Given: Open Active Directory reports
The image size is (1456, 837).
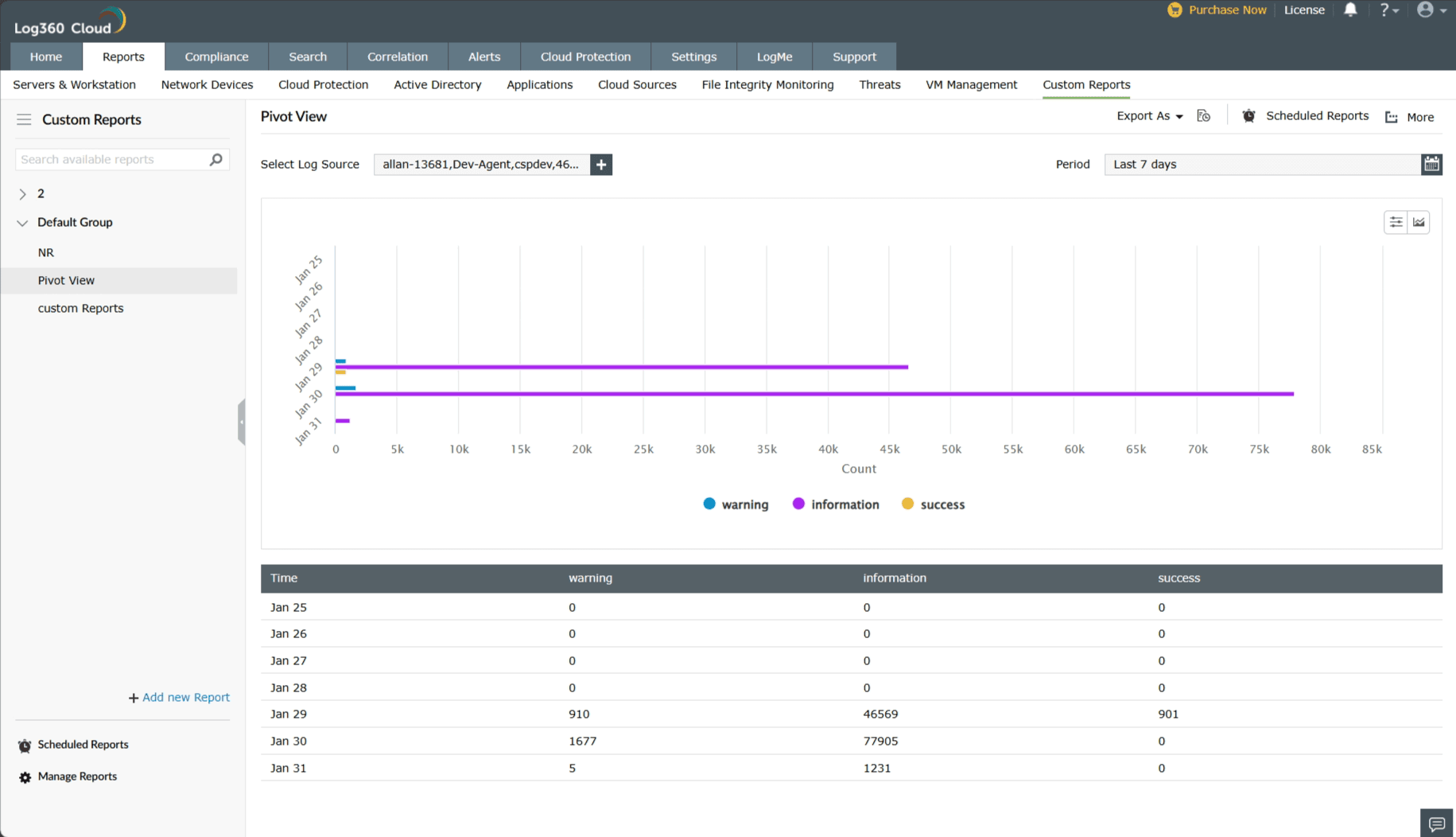Looking at the screenshot, I should [x=437, y=84].
